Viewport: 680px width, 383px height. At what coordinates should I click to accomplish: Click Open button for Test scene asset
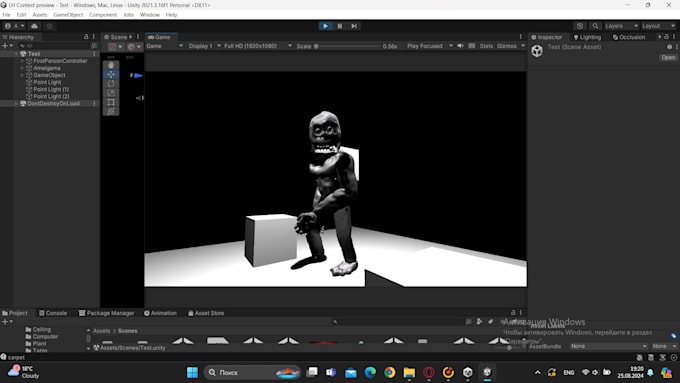pos(668,58)
